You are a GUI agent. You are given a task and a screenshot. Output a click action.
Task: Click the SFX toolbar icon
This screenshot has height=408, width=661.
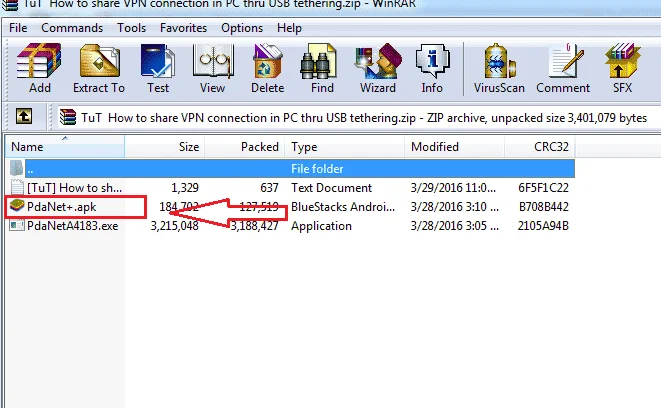coord(622,62)
